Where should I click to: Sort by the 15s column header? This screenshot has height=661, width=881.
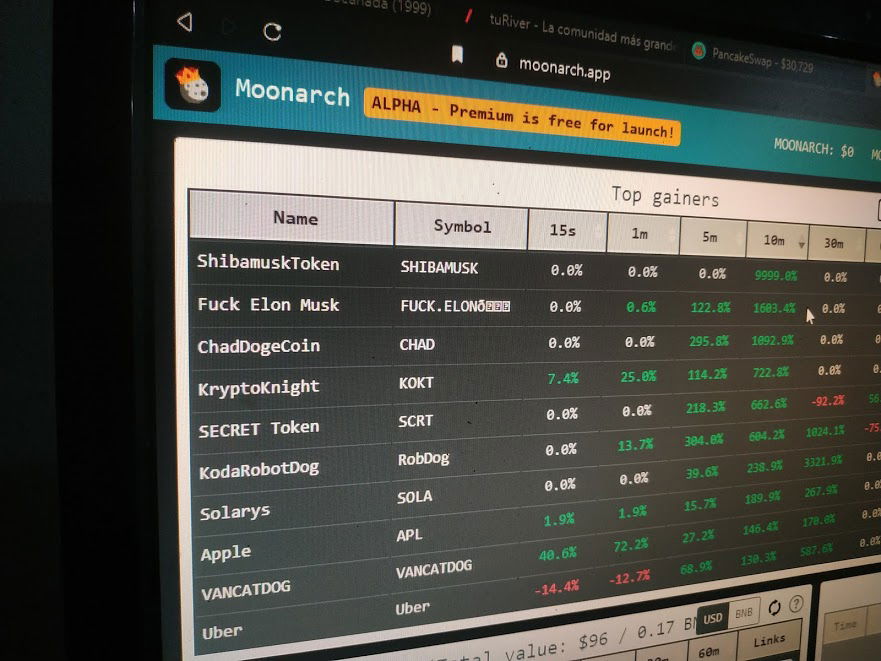coord(567,231)
